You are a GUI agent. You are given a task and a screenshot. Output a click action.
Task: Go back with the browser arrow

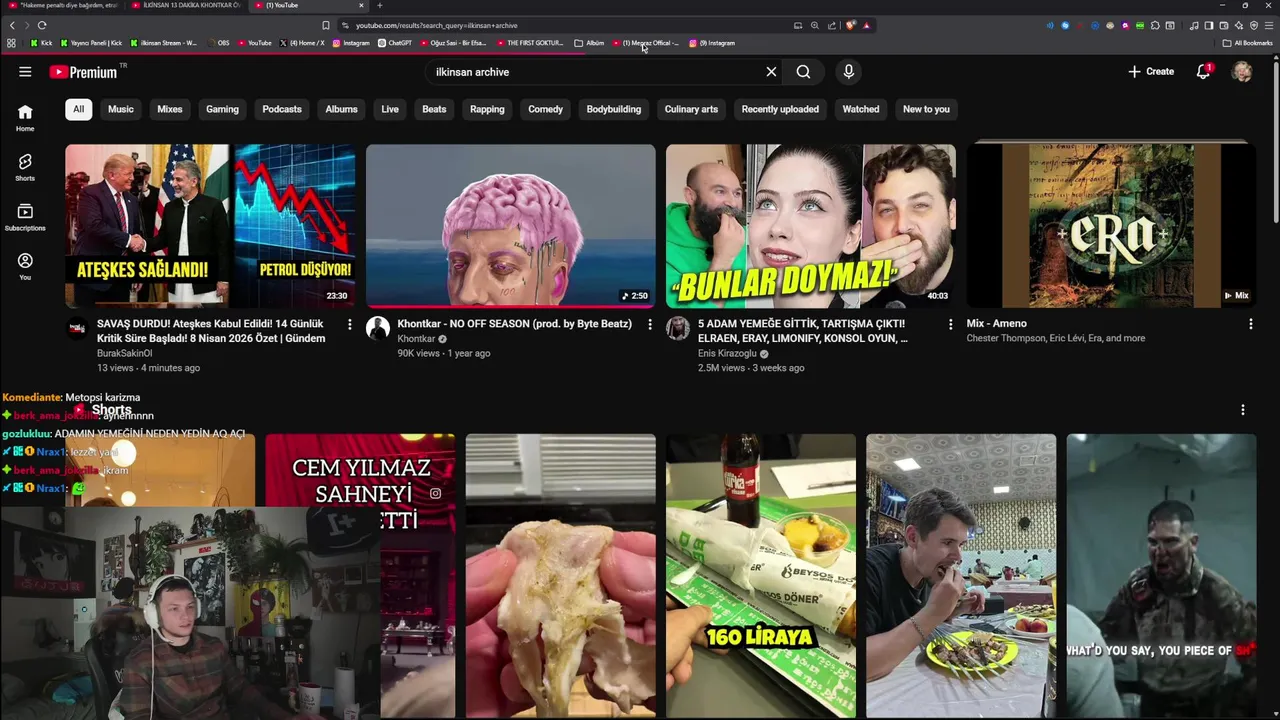pos(12,25)
